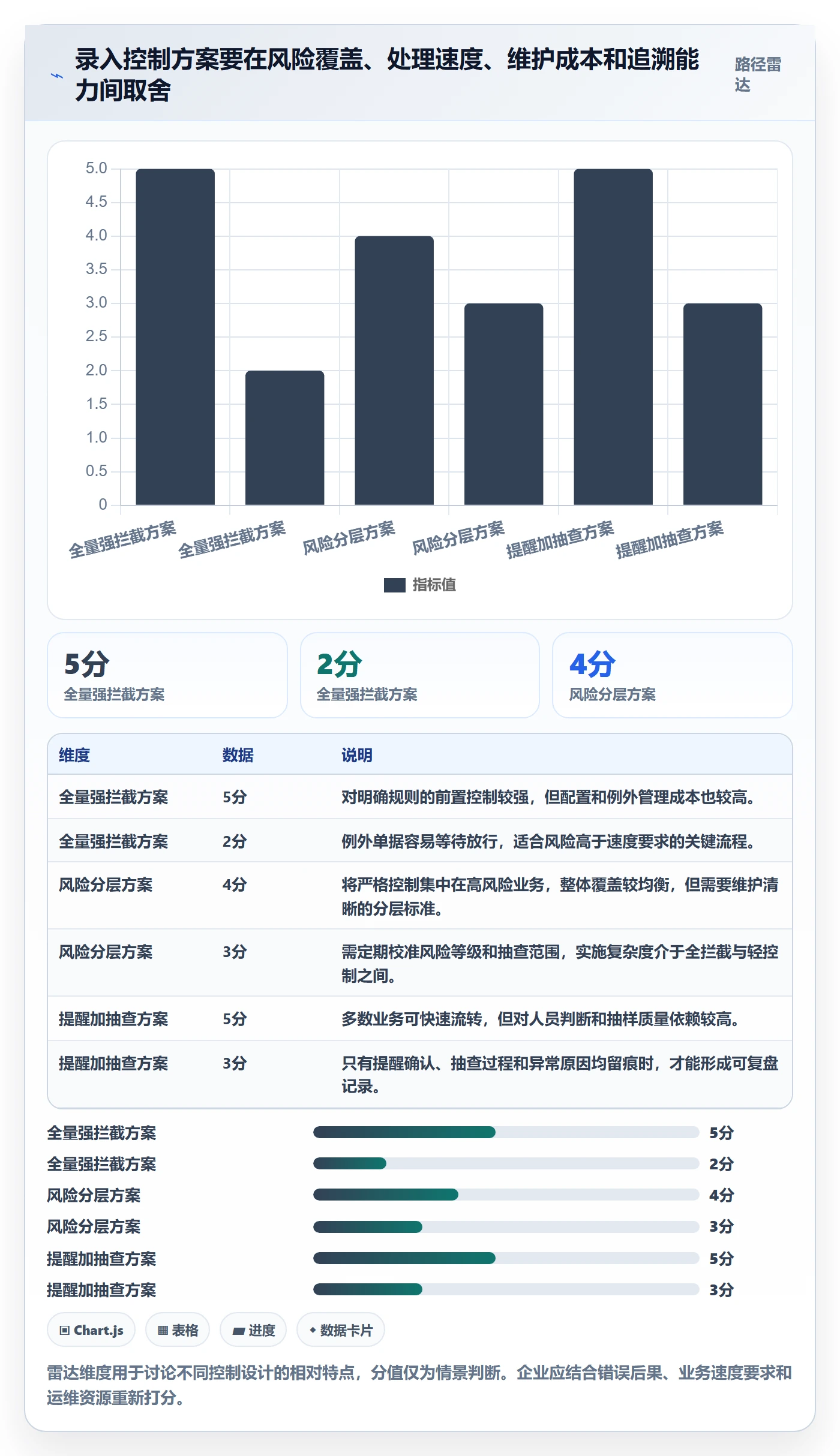Click the 提醒加抽查方案 chart bar reaching 3.0
This screenshot has height=1456, width=840.
(722, 404)
